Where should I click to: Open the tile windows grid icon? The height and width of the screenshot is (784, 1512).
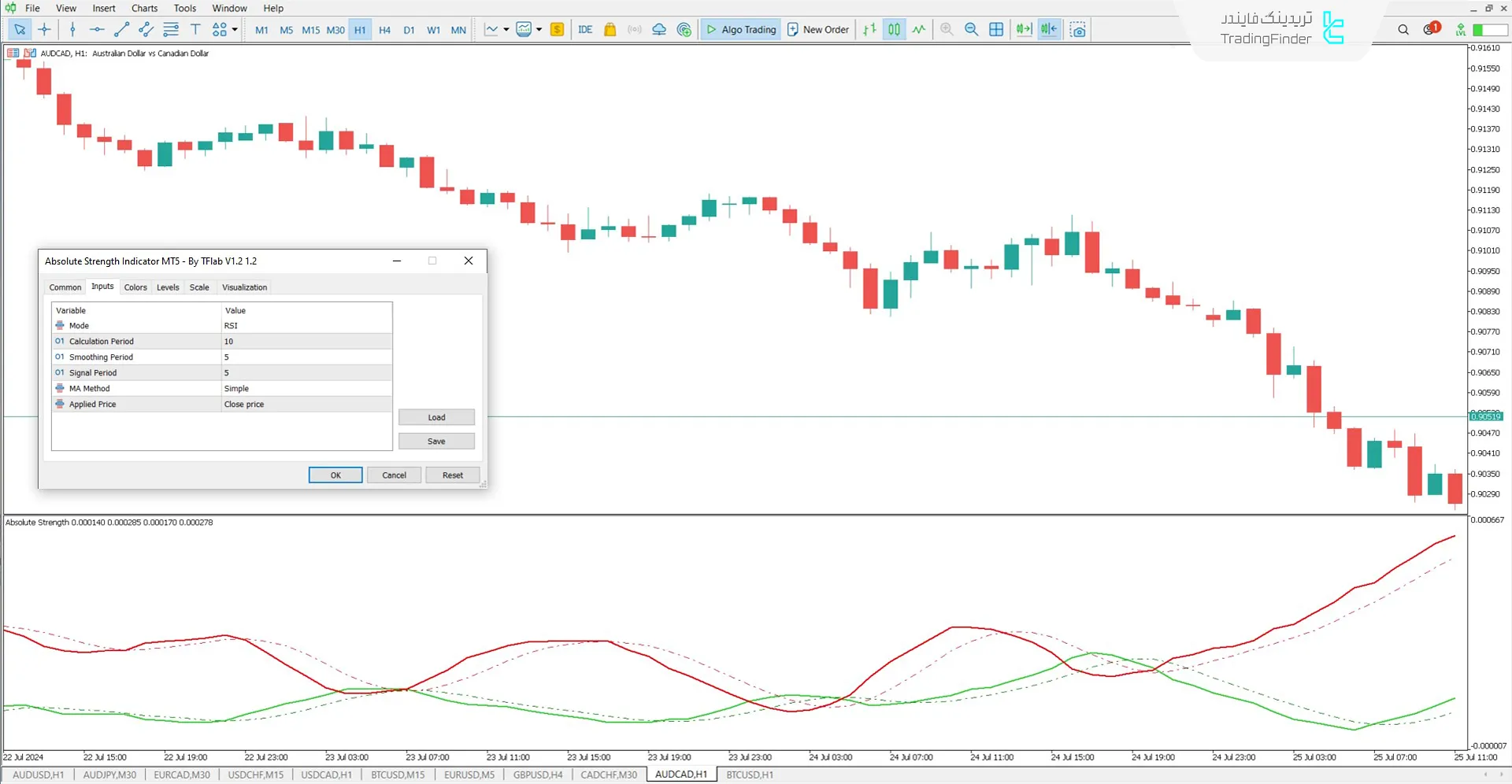pos(996,30)
